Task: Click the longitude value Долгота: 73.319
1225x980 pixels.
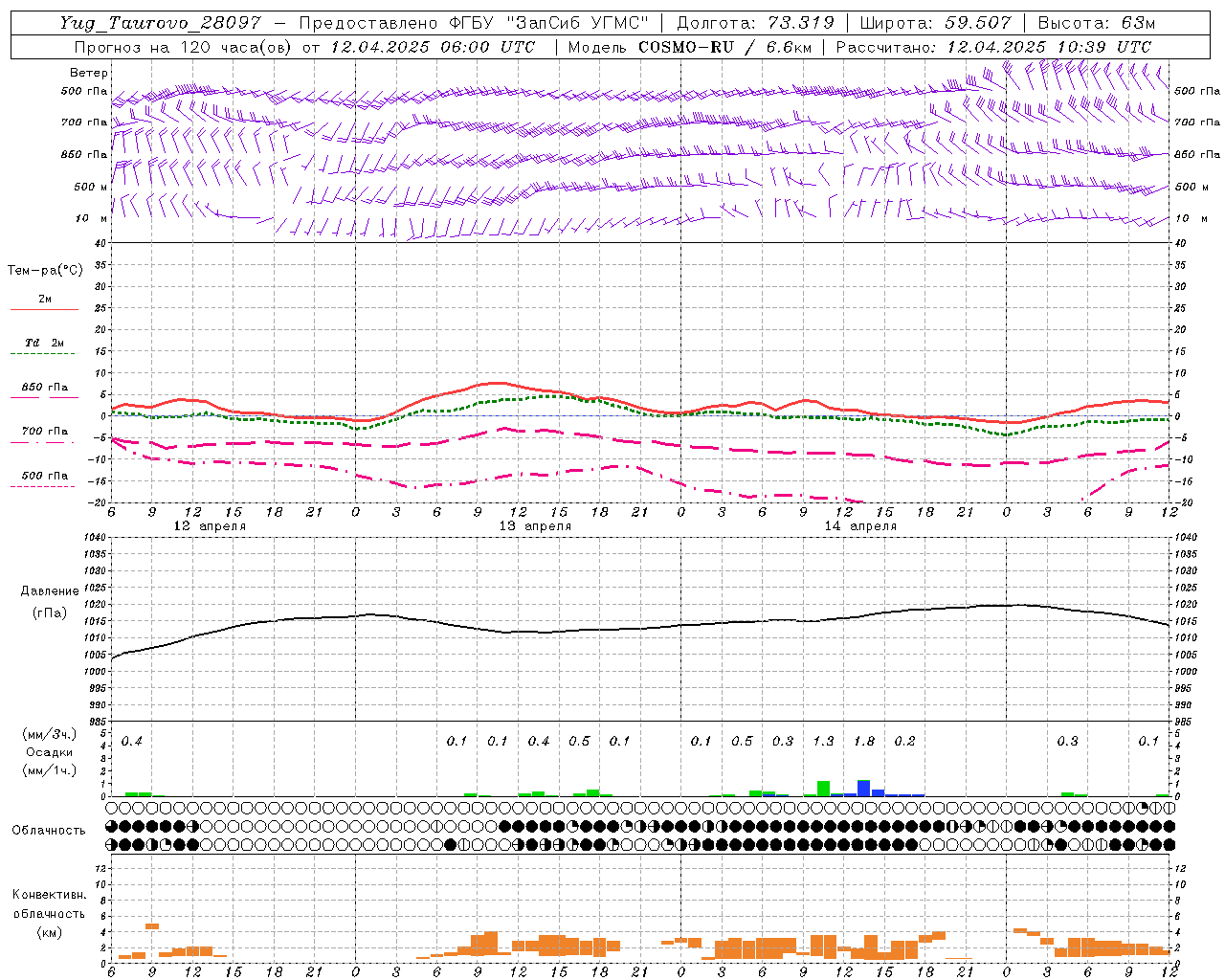Action: click(x=755, y=23)
